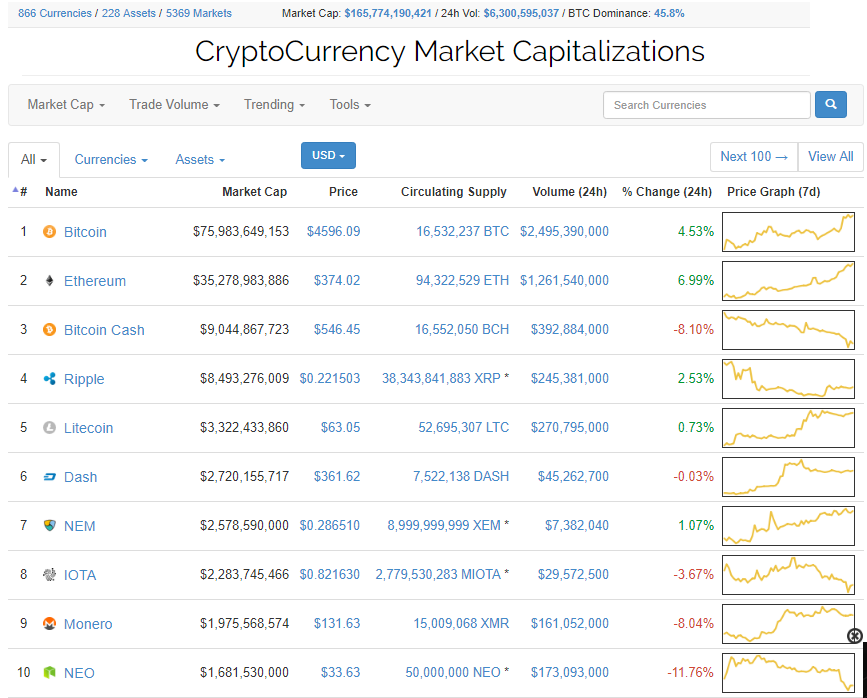Expand the Trending dropdown menu
Image resolution: width=867 pixels, height=698 pixels.
click(274, 105)
